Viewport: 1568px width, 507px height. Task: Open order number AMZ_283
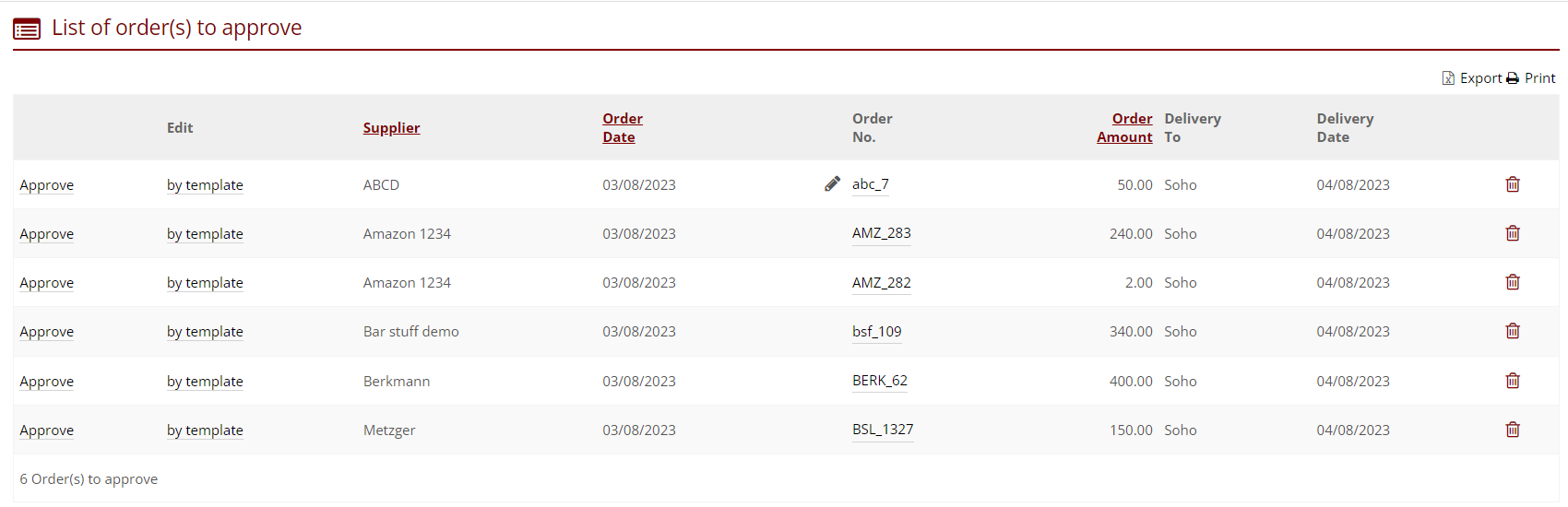click(x=881, y=233)
